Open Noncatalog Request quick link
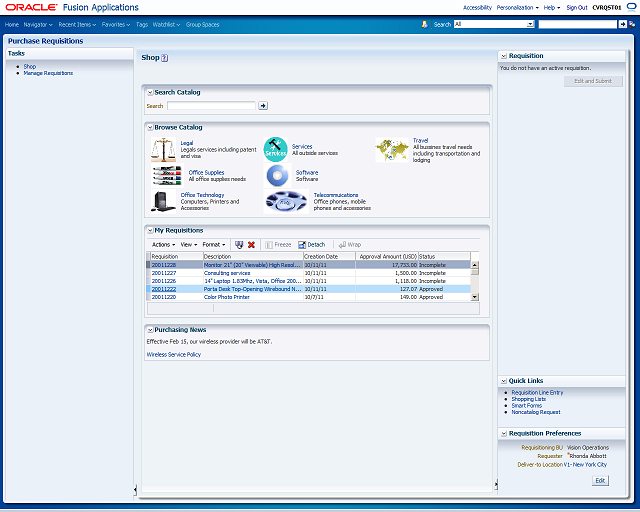640x512 pixels. 536,412
